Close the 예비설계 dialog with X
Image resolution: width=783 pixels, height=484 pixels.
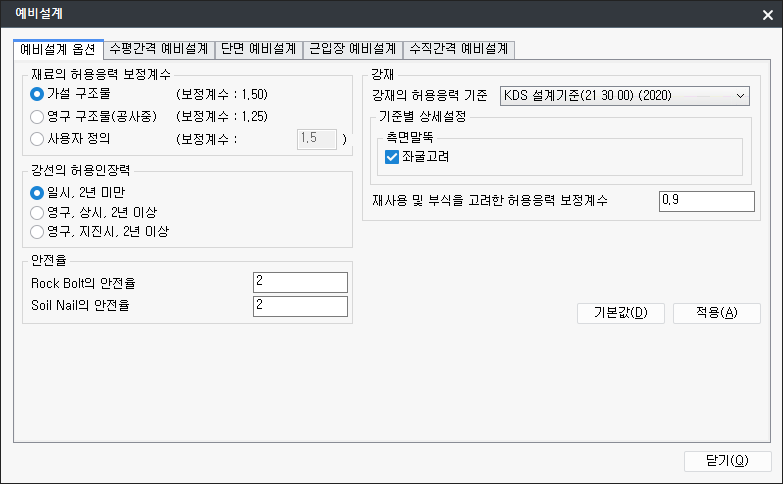coord(767,14)
